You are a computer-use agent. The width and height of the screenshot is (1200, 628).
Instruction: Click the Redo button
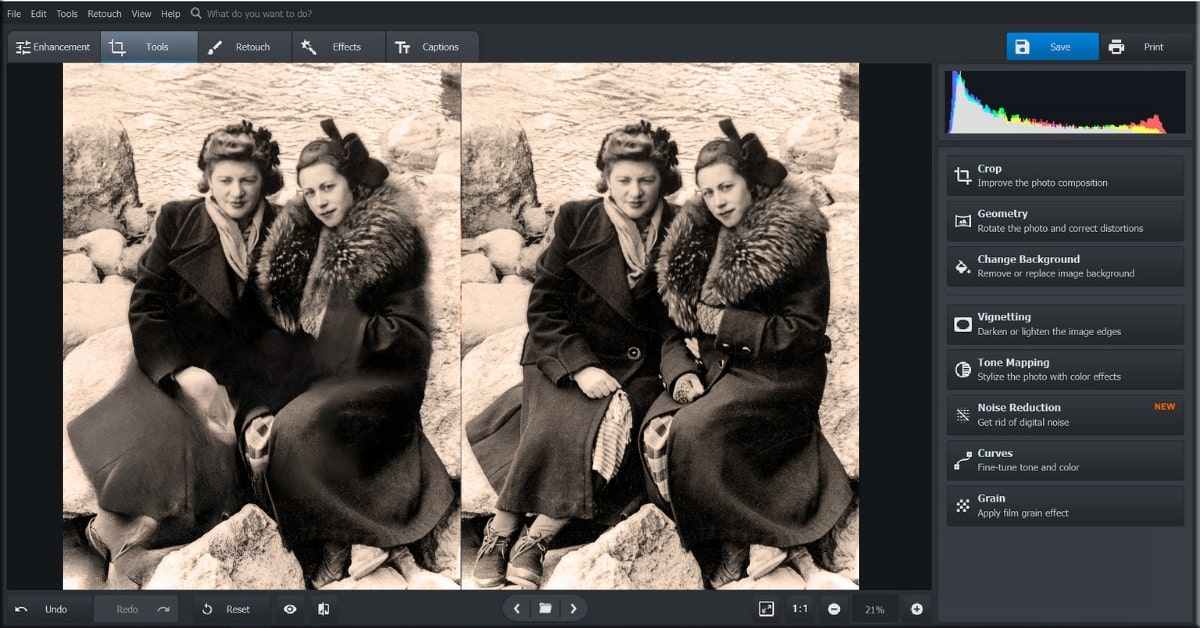(136, 609)
